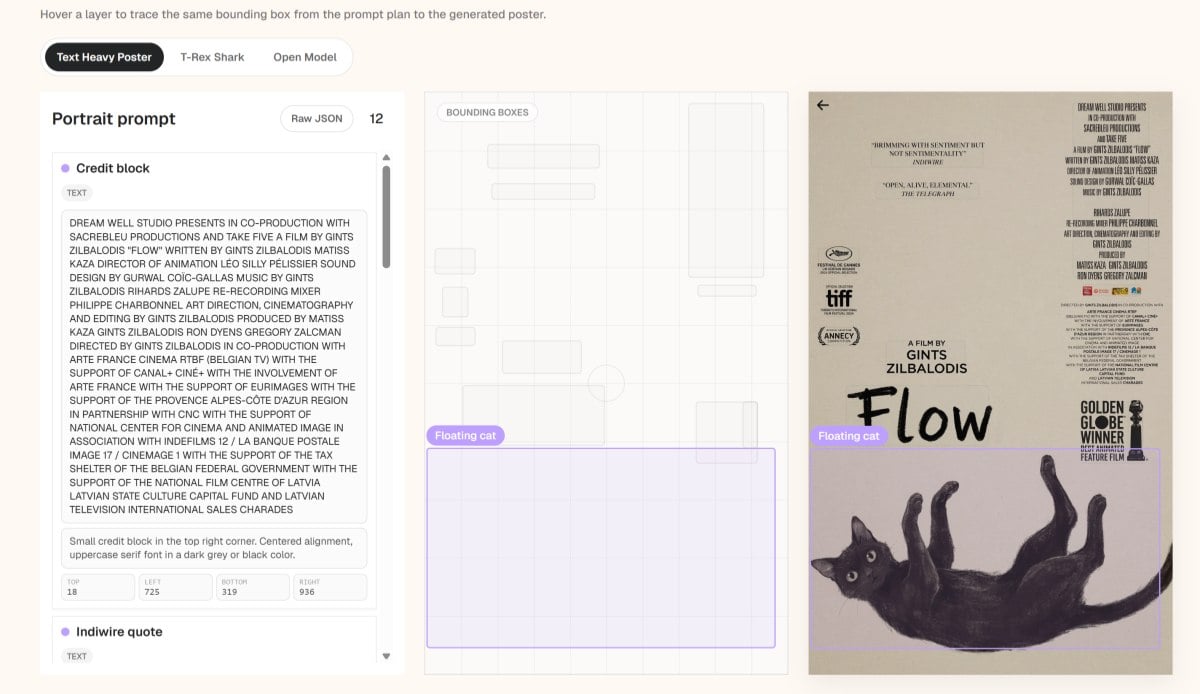This screenshot has height=694, width=1200.
Task: Click the circle bounding box in the plan
Action: 606,383
